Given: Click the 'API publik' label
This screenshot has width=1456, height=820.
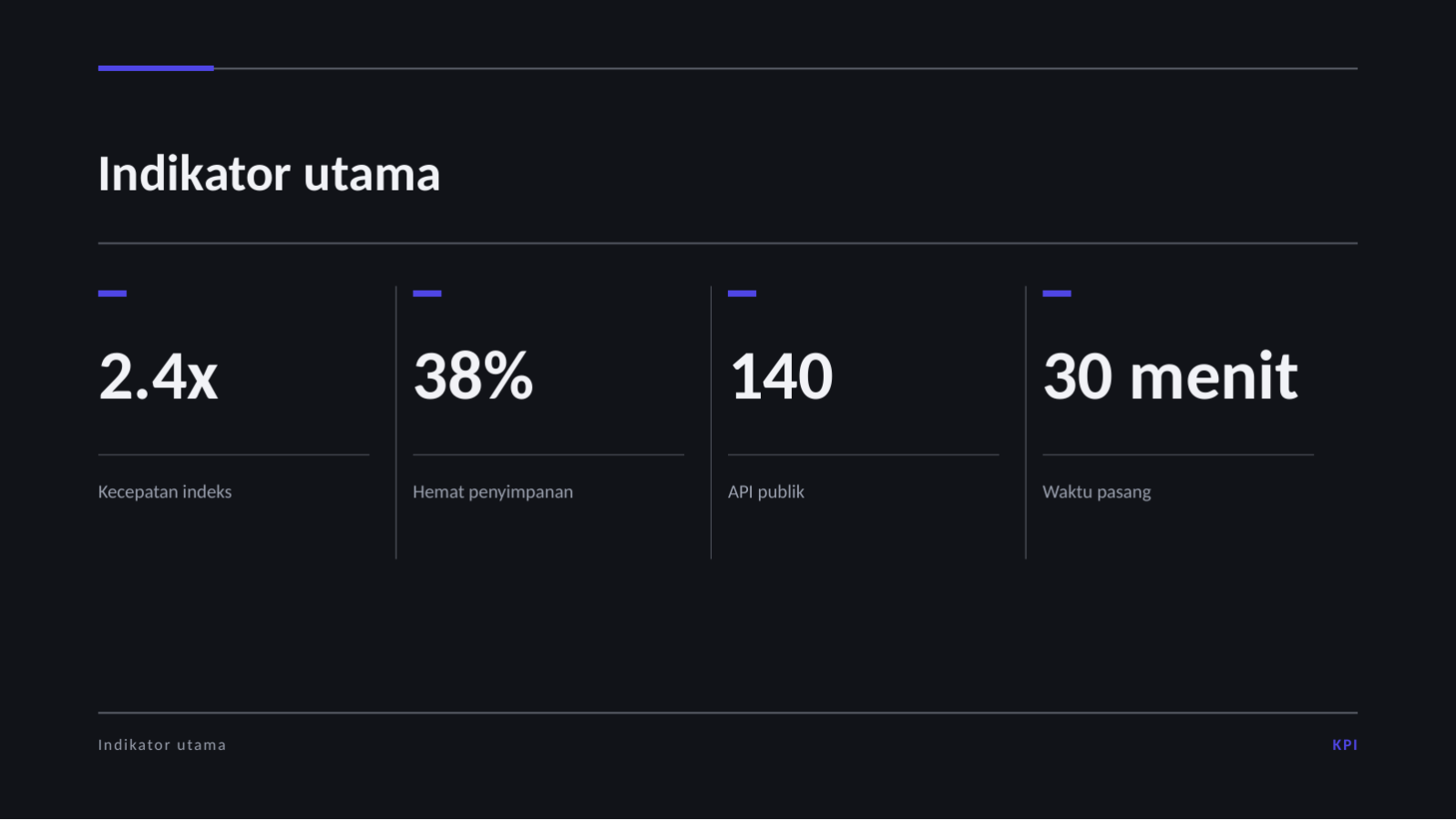Looking at the screenshot, I should [x=766, y=492].
